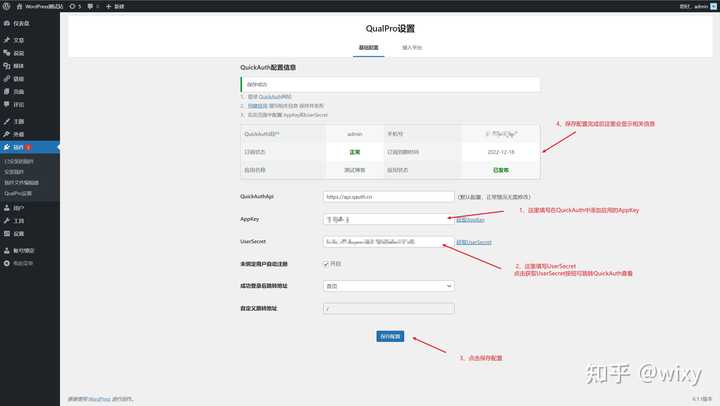Follow the QuickAuth website link in step 1
The image size is (720, 406).
275,97
